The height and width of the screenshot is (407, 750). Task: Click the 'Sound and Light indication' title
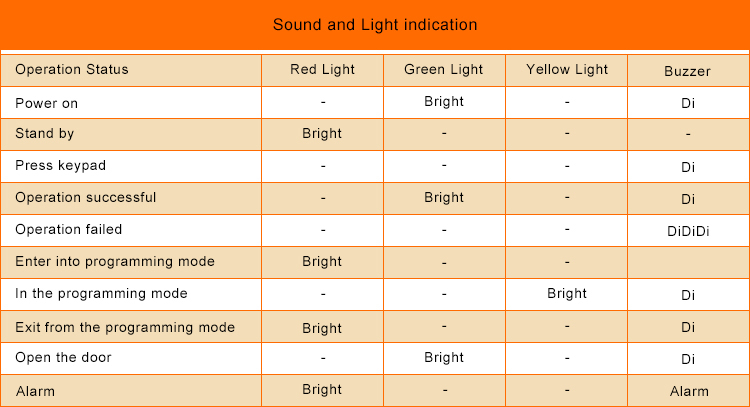coord(375,24)
